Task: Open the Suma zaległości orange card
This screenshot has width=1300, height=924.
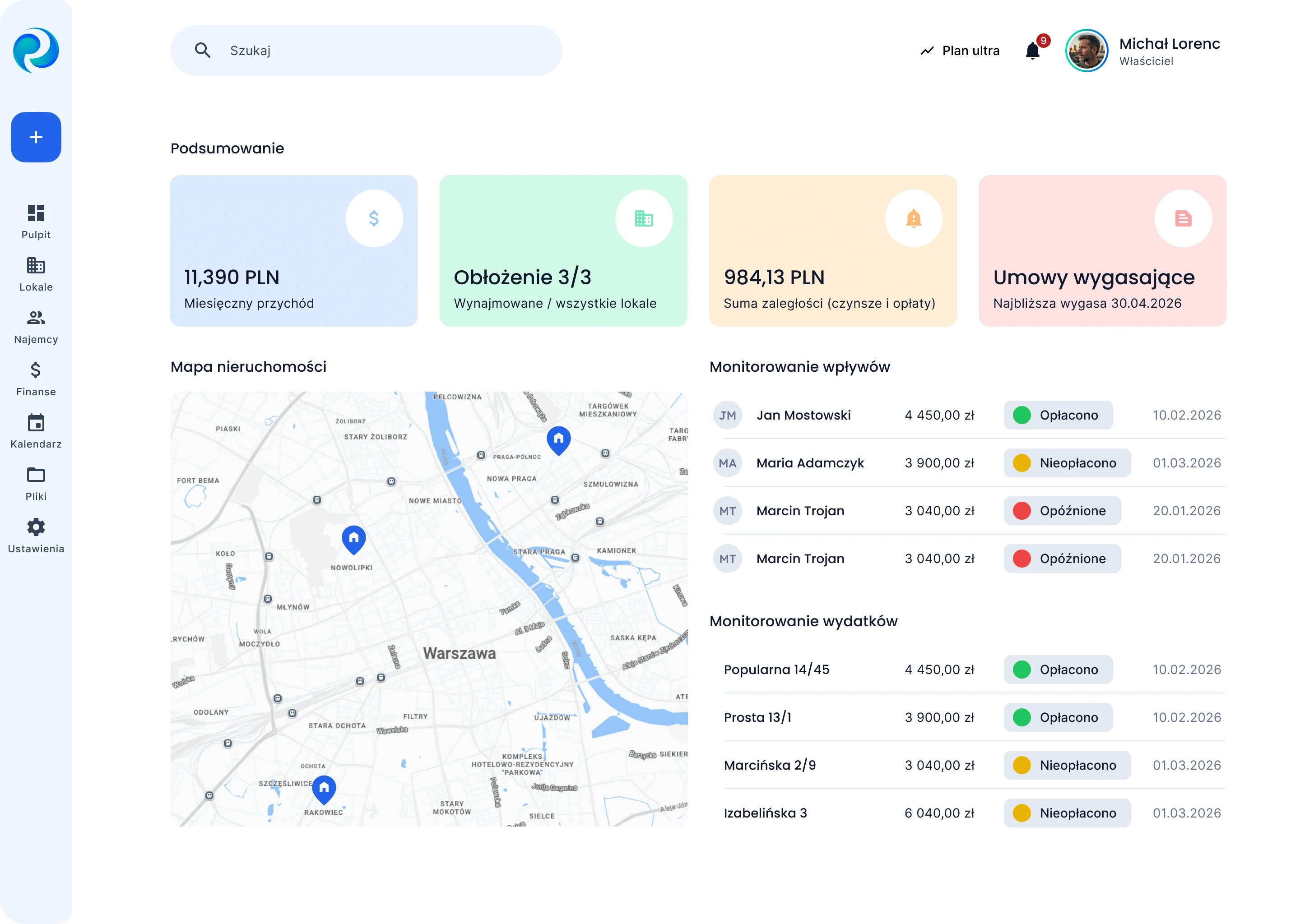Action: coord(832,251)
